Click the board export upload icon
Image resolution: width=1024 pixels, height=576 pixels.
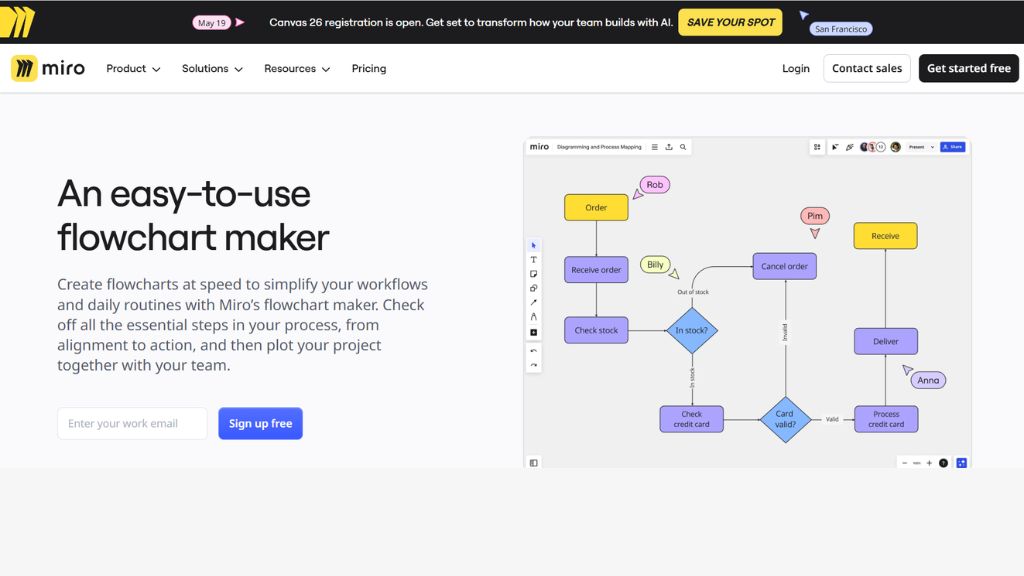[x=669, y=147]
